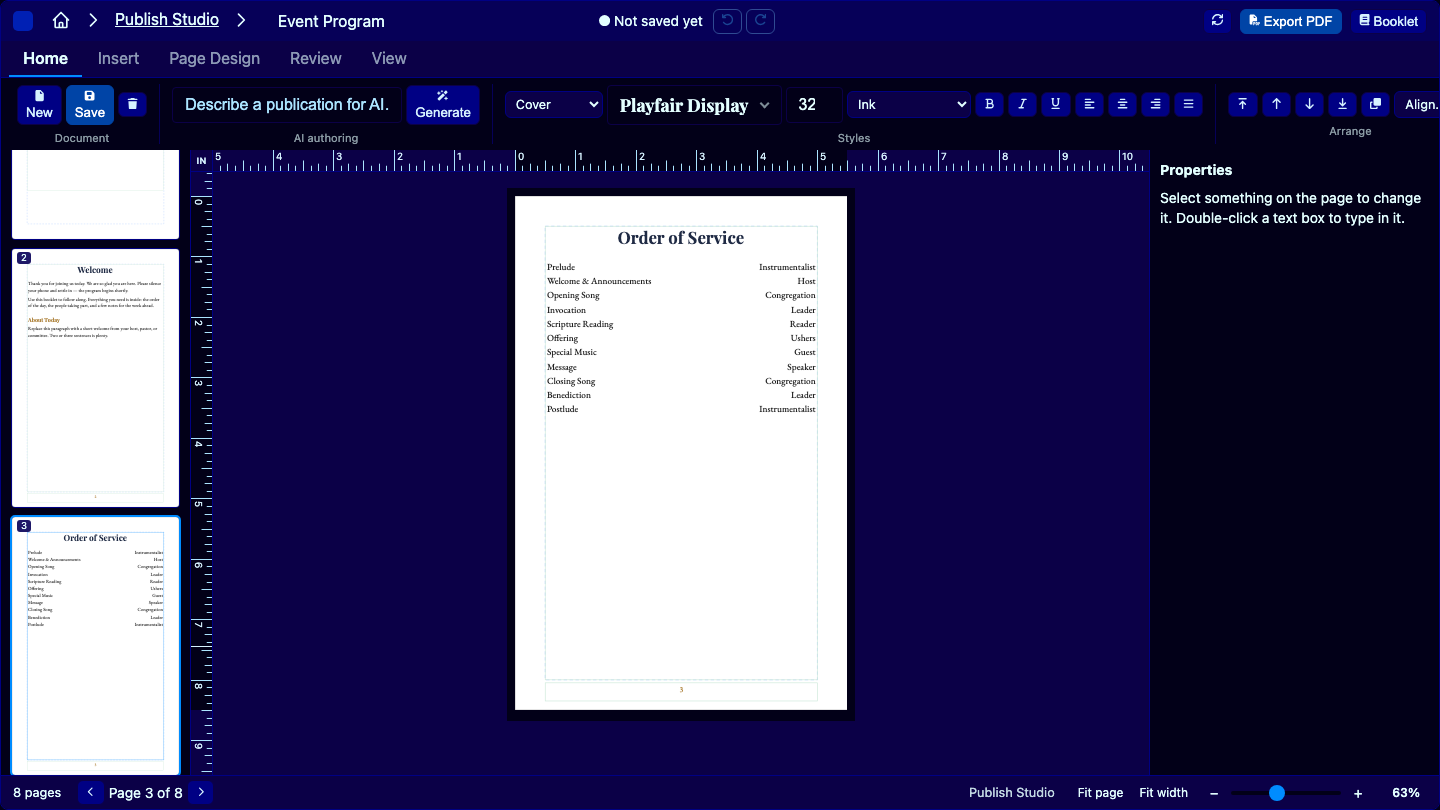The image size is (1440, 810).
Task: Duplicate the selected object
Action: pos(1375,104)
